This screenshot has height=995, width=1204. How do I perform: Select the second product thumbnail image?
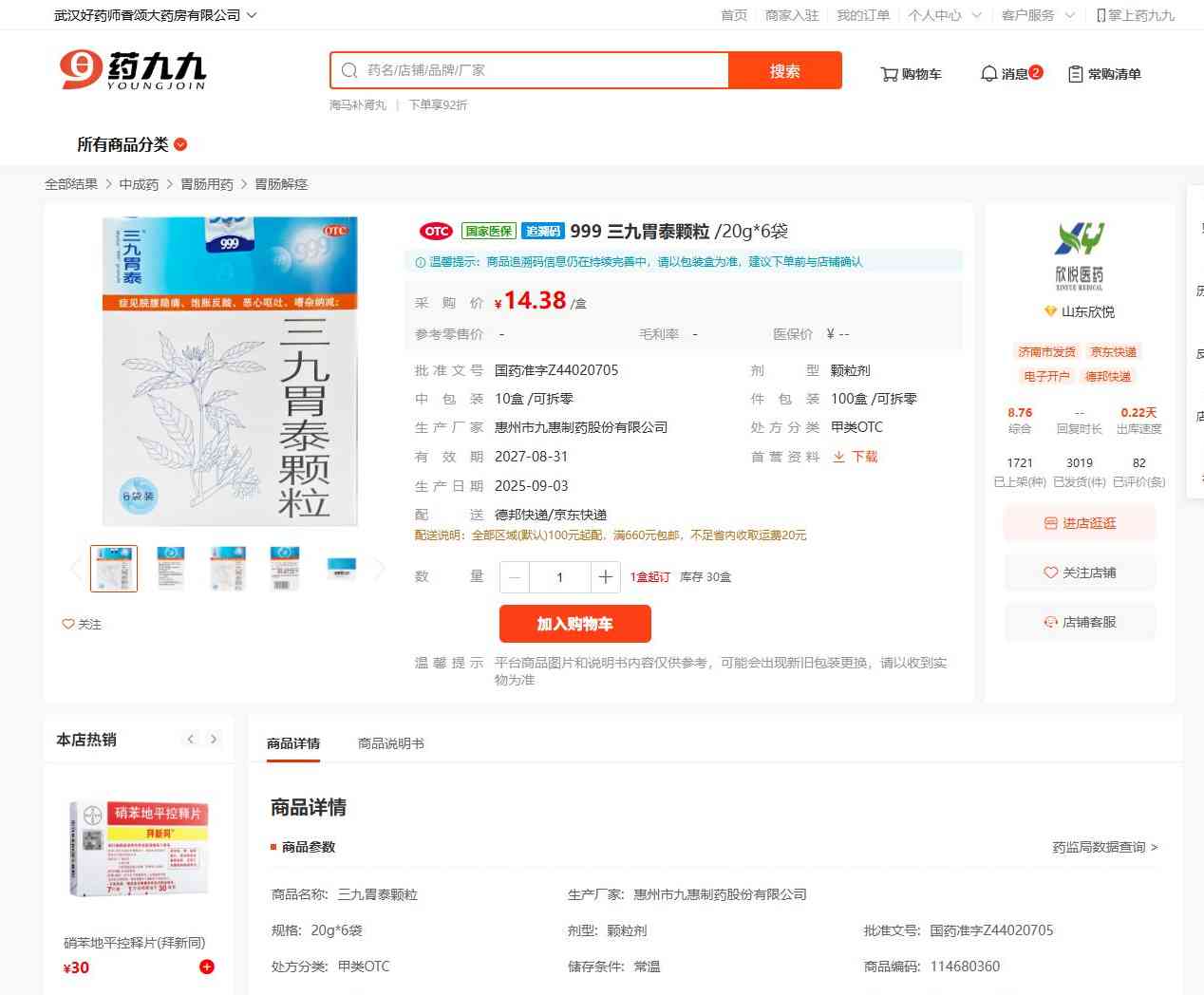click(x=171, y=568)
